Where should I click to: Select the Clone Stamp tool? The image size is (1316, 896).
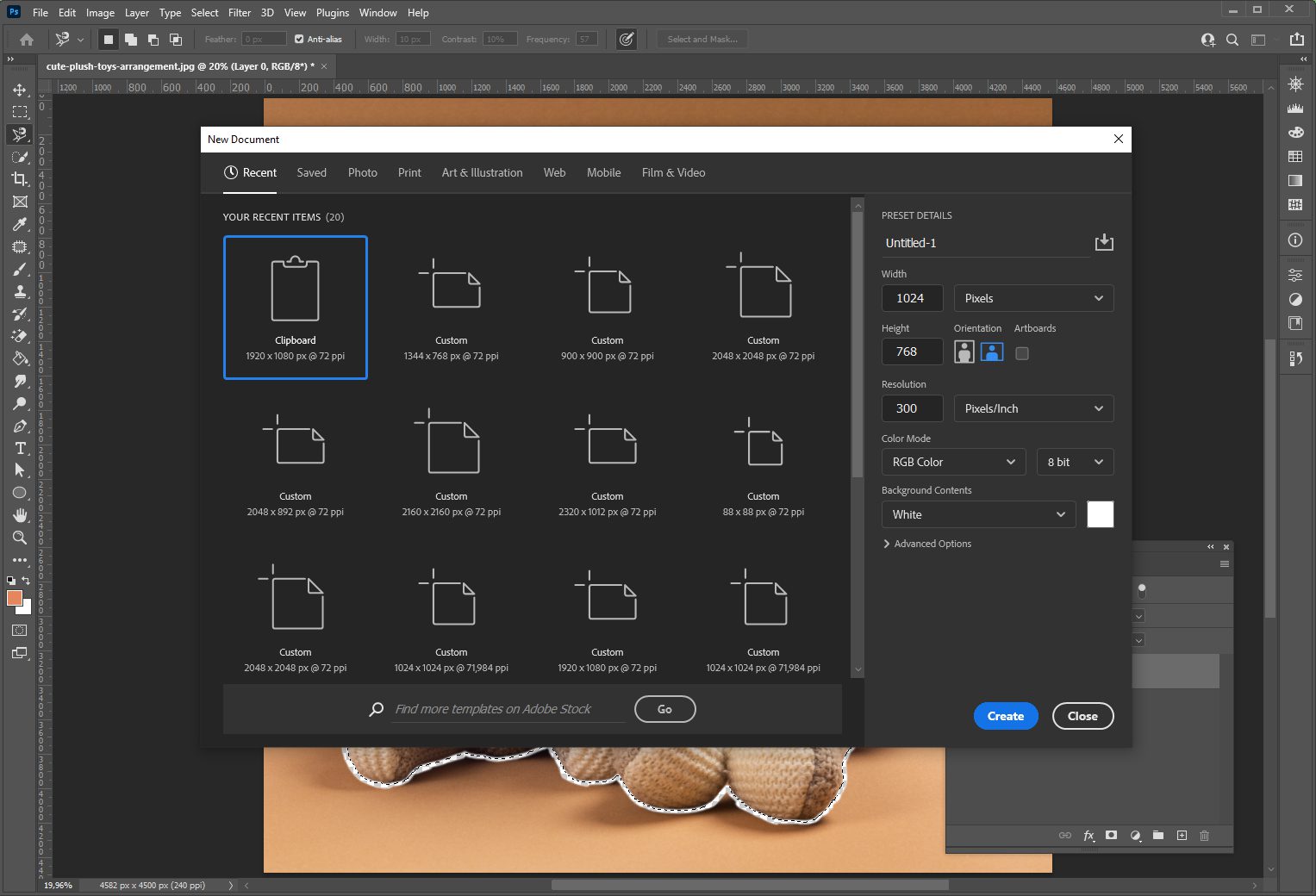coord(20,291)
